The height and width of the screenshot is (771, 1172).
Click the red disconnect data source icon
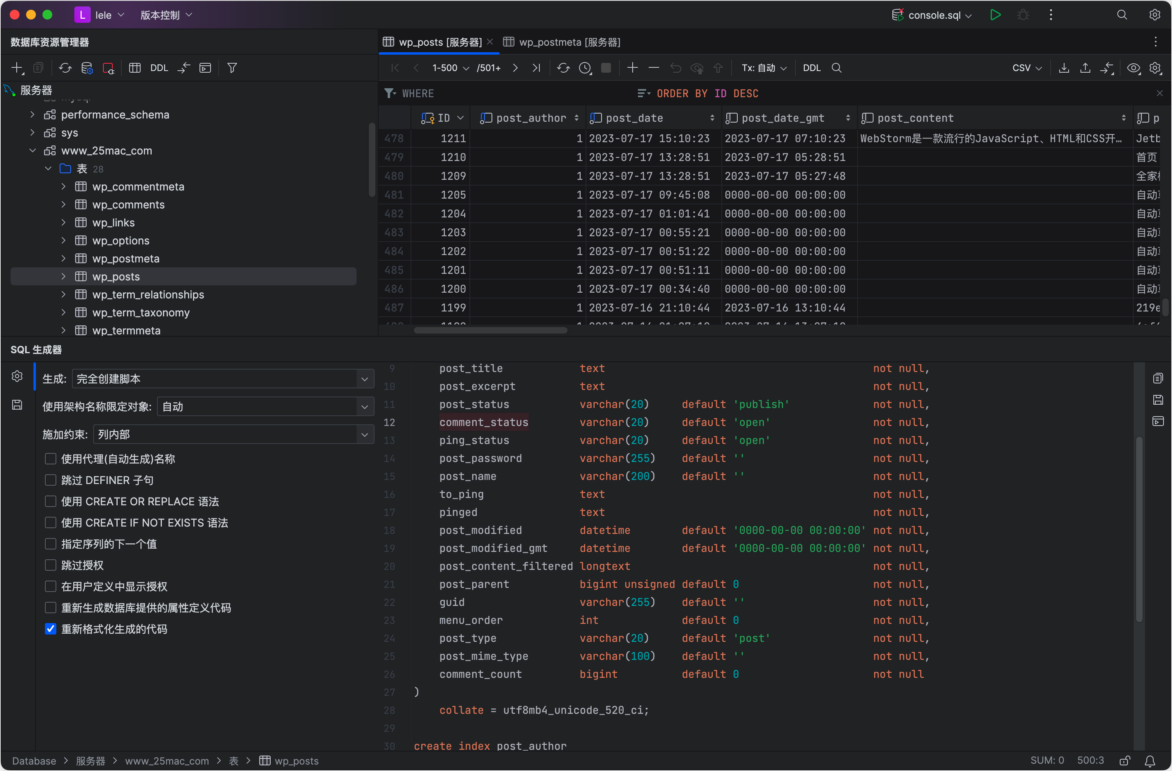pos(108,68)
